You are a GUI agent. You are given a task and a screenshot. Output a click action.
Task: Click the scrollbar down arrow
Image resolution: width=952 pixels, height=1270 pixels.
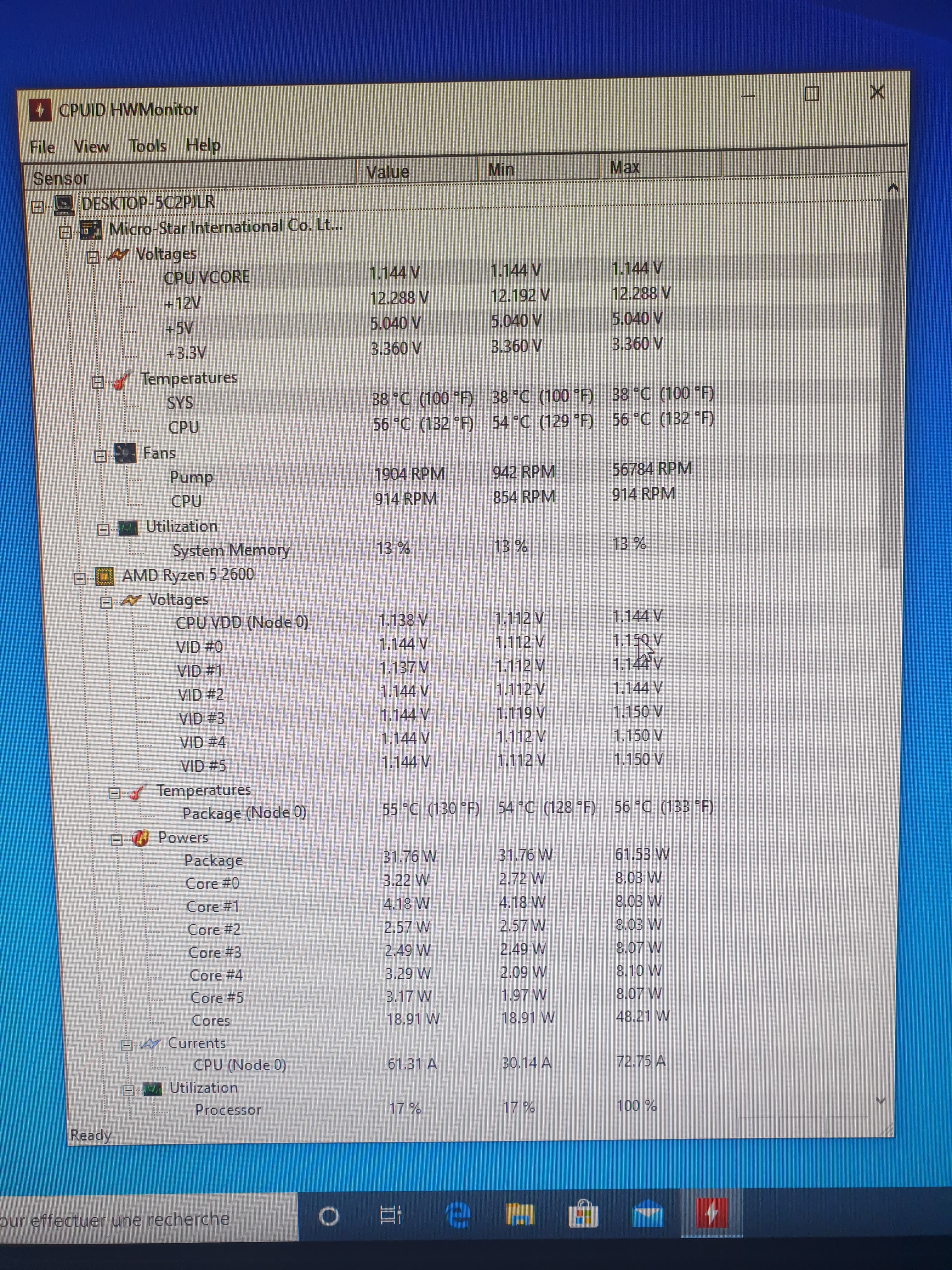[x=881, y=1101]
